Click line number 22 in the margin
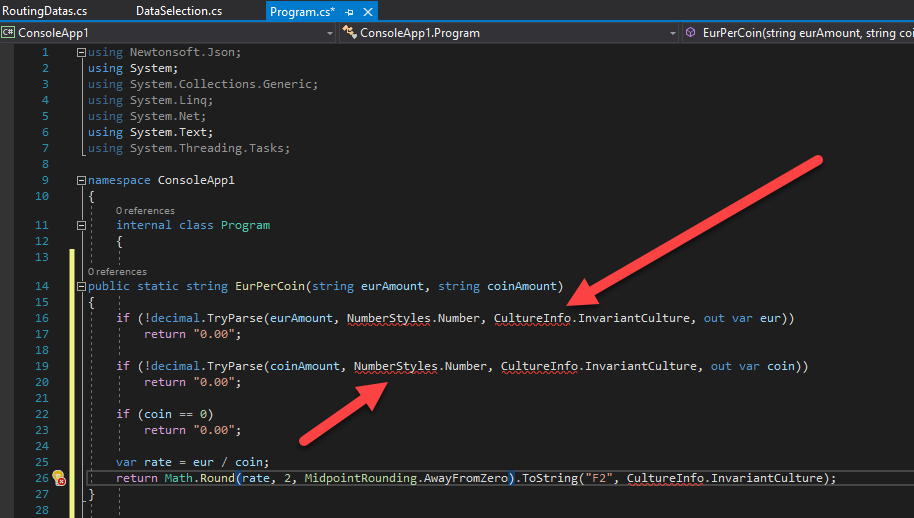 [x=41, y=414]
